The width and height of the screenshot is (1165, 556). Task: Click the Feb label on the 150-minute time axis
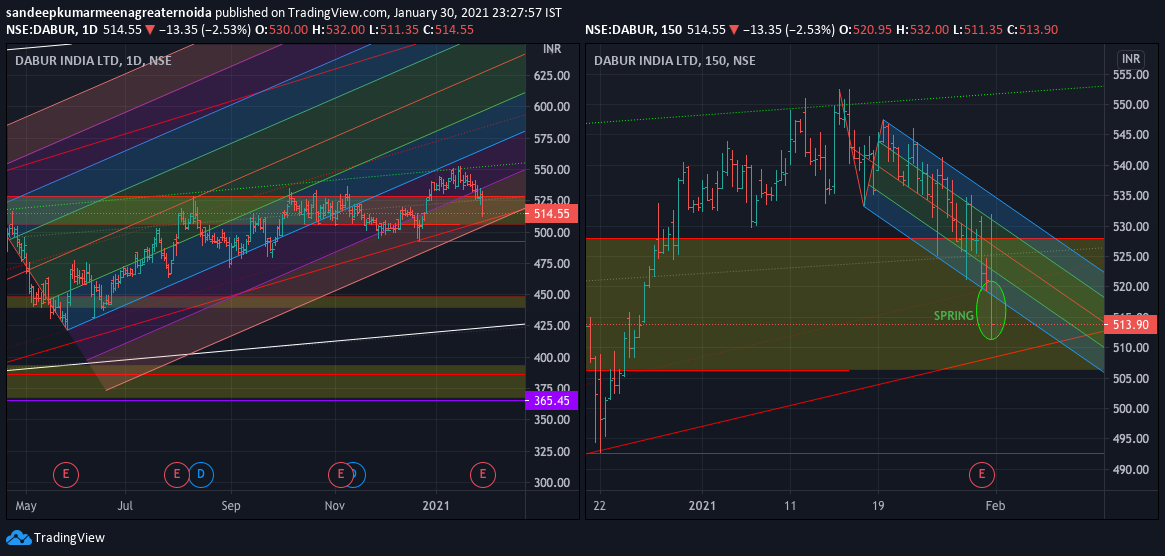[x=995, y=505]
